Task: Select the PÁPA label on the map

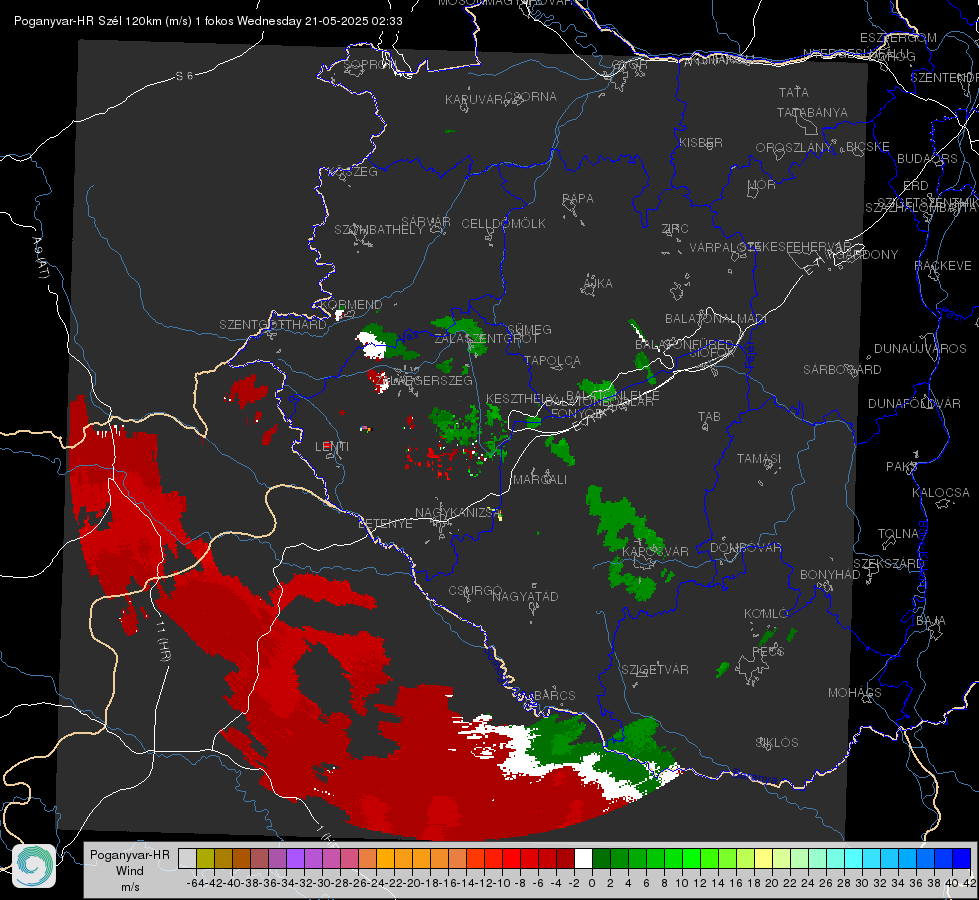Action: click(578, 199)
